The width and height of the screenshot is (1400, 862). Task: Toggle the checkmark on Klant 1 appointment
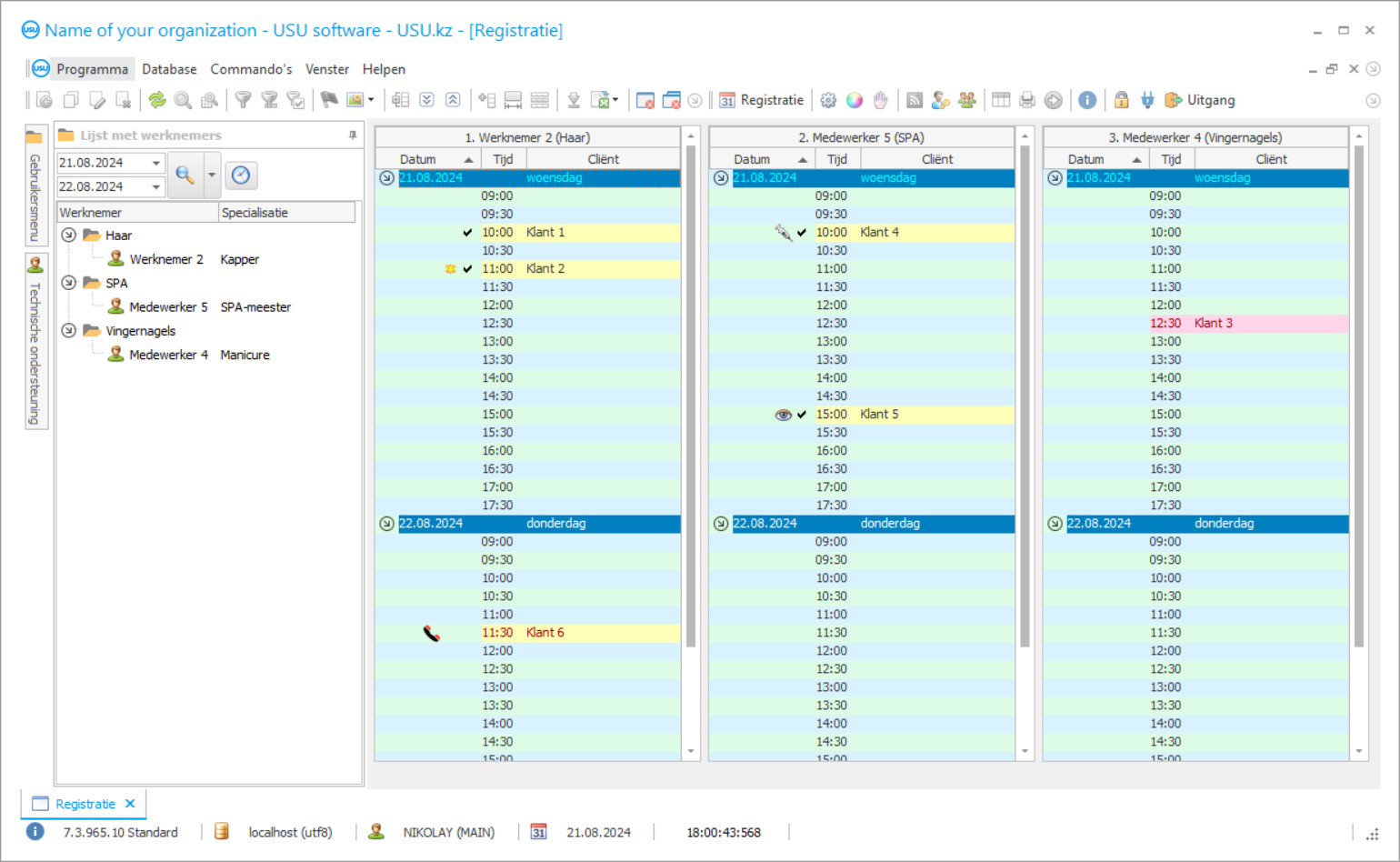[x=467, y=233]
